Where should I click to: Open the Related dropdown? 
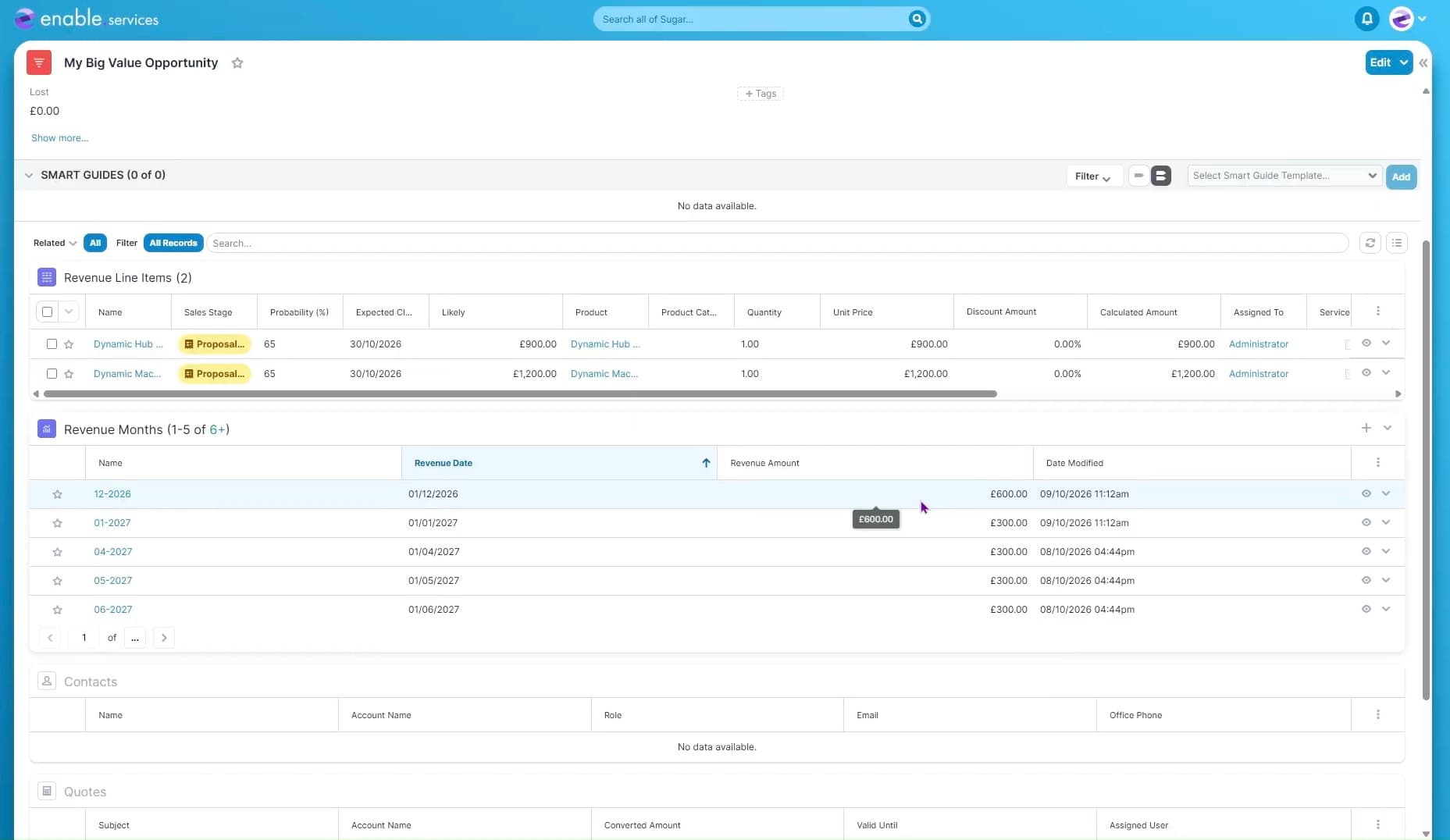tap(55, 243)
